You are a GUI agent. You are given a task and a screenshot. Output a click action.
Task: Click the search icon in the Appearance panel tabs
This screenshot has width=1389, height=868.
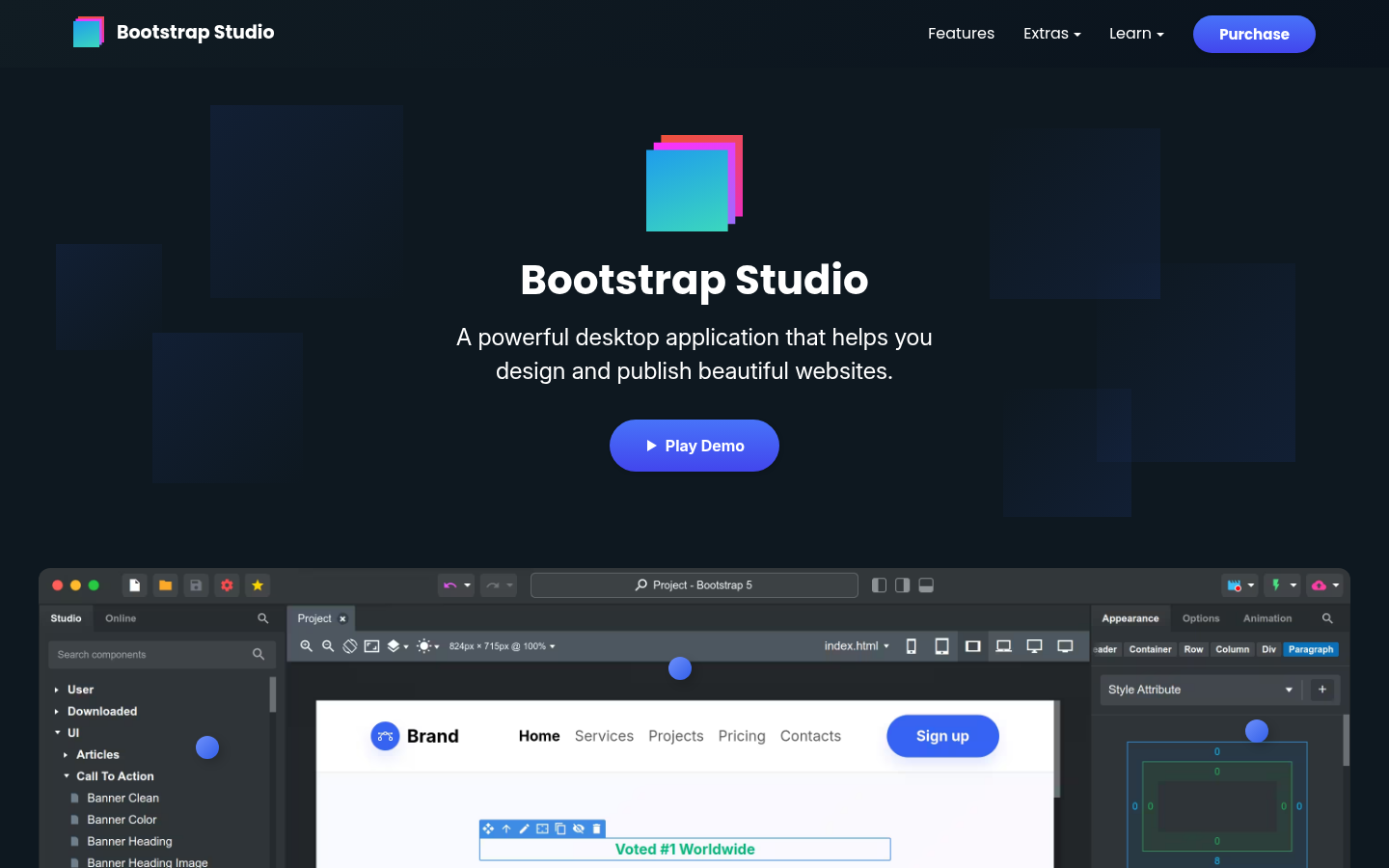(1327, 618)
